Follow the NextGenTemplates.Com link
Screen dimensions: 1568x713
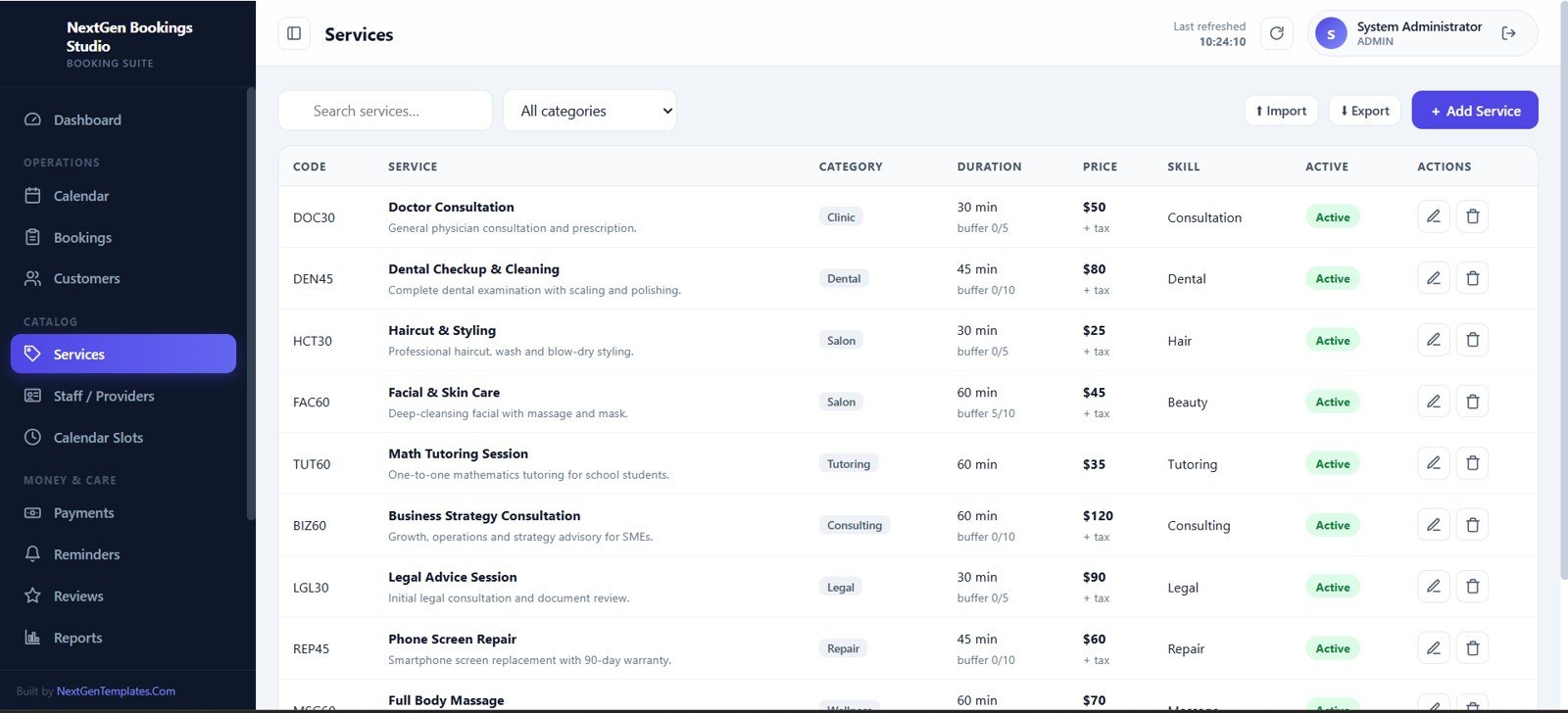pyautogui.click(x=116, y=691)
